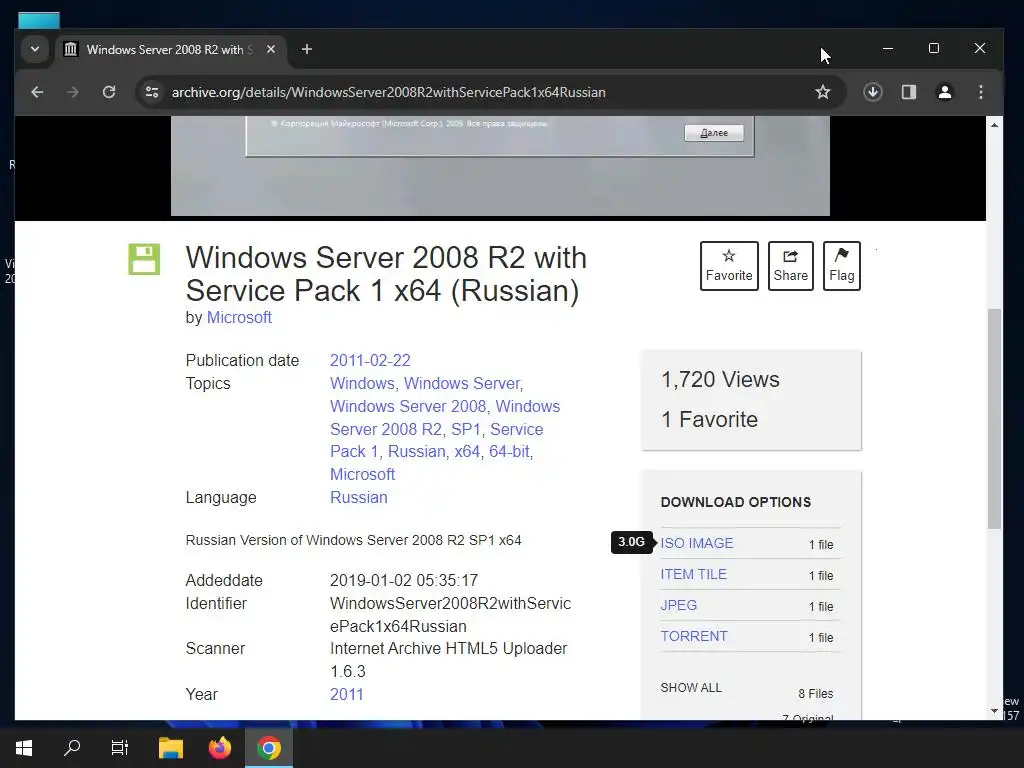Minimize the Chrome window
The width and height of the screenshot is (1024, 768).
pyautogui.click(x=888, y=48)
